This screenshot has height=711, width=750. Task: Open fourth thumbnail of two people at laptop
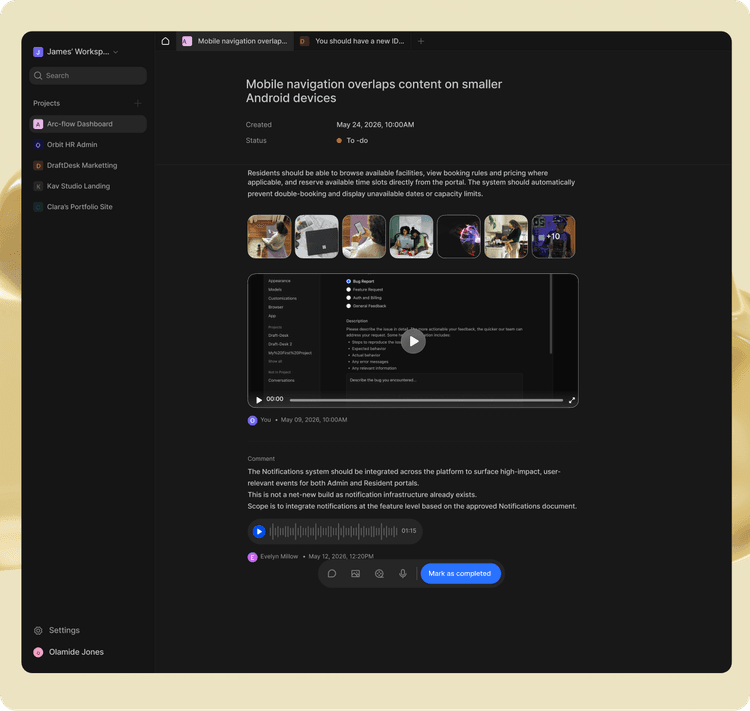pos(411,236)
